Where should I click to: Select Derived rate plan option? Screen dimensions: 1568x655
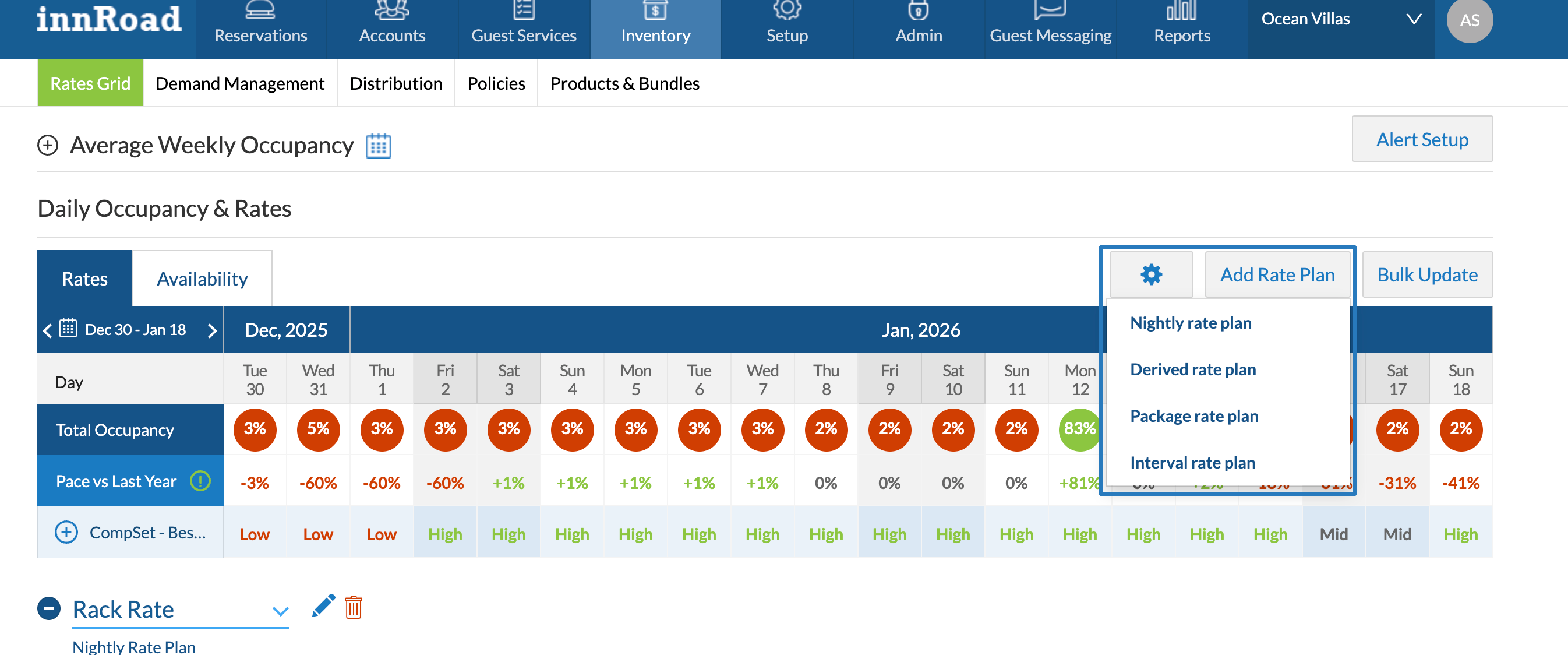[x=1192, y=369]
